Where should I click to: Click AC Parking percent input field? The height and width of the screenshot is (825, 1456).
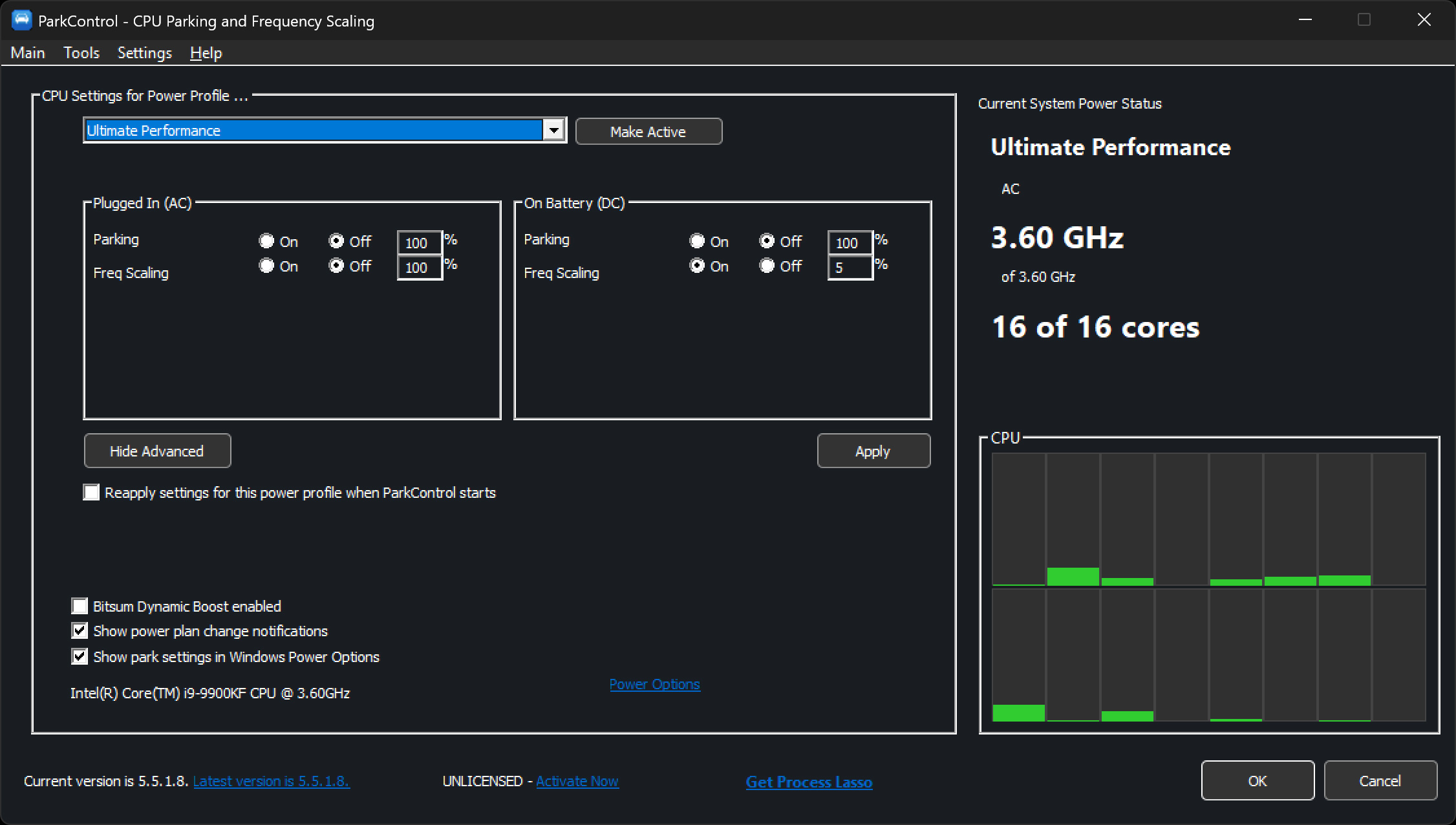pyautogui.click(x=419, y=243)
